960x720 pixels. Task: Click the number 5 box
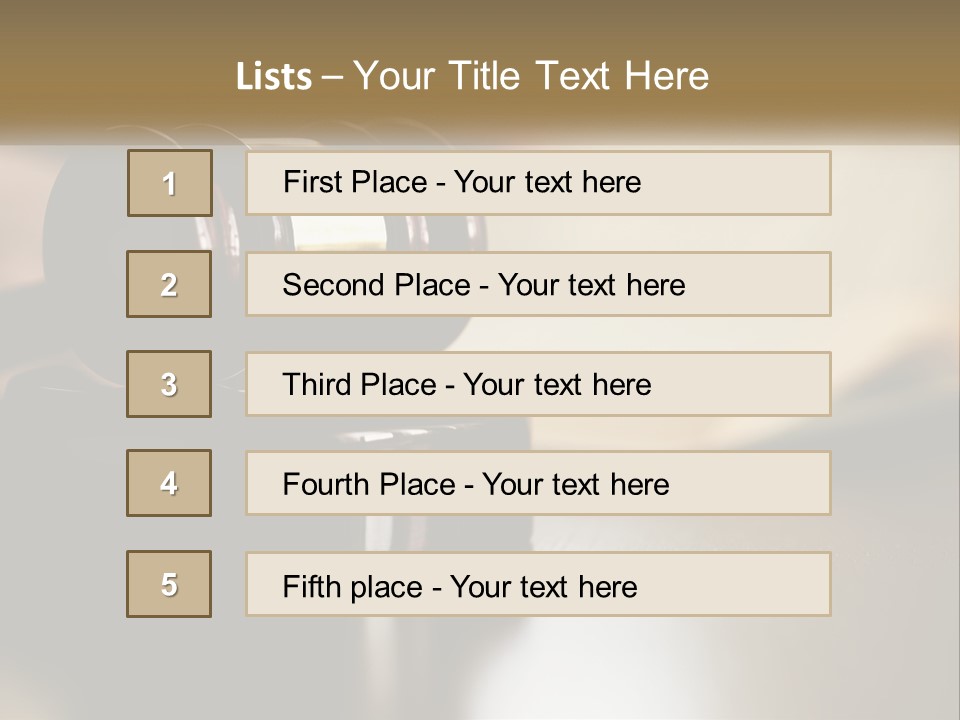pos(169,584)
